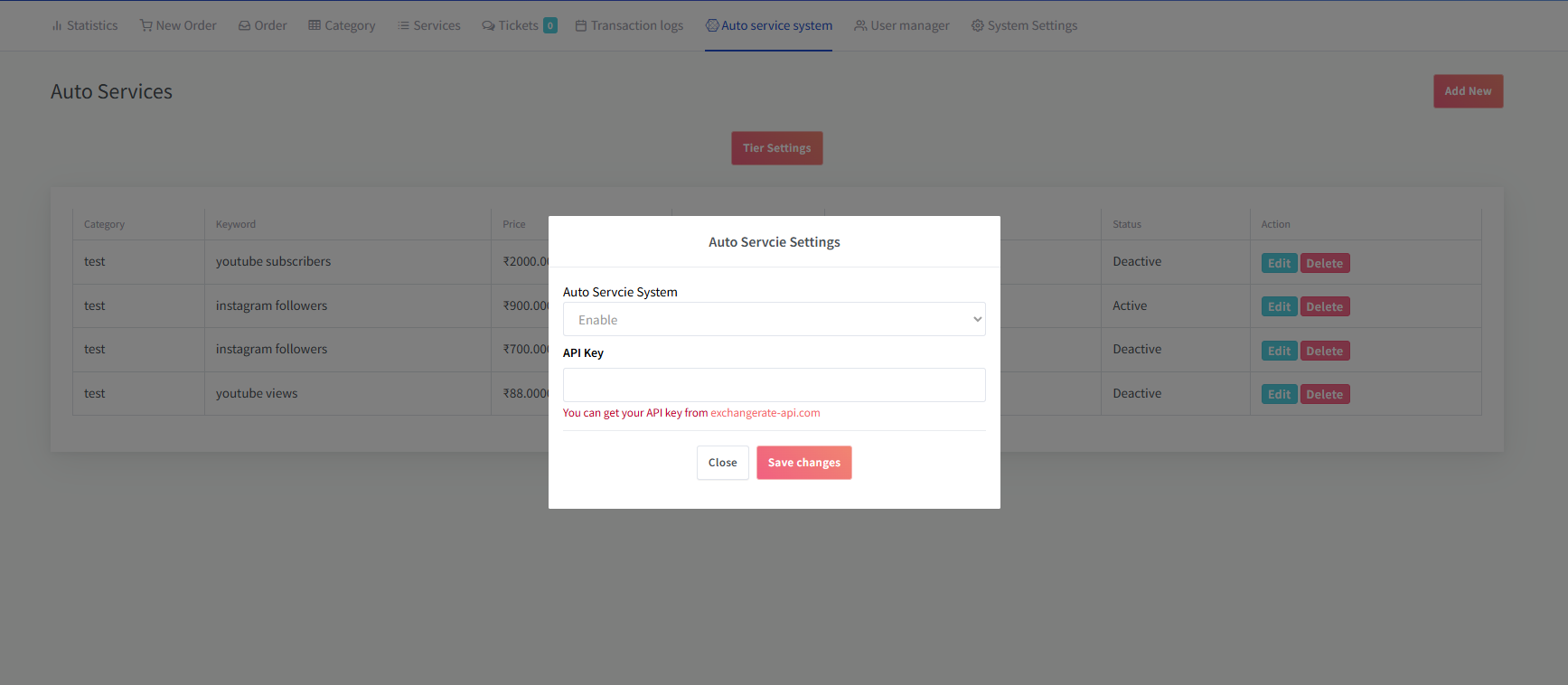Open the Transaction logs menu item
The image size is (1568, 685).
coord(636,26)
